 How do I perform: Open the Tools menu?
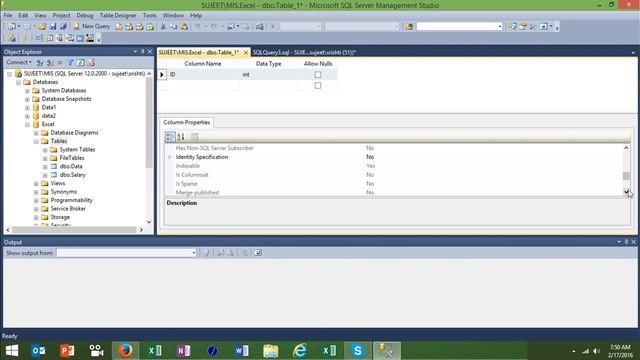[149, 16]
